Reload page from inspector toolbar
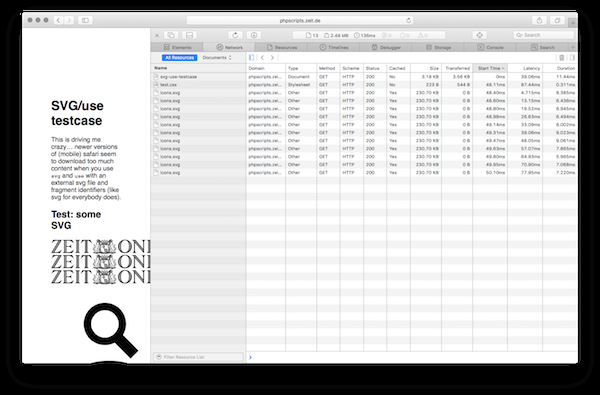Image resolution: width=600 pixels, height=395 pixels. tap(235, 35)
